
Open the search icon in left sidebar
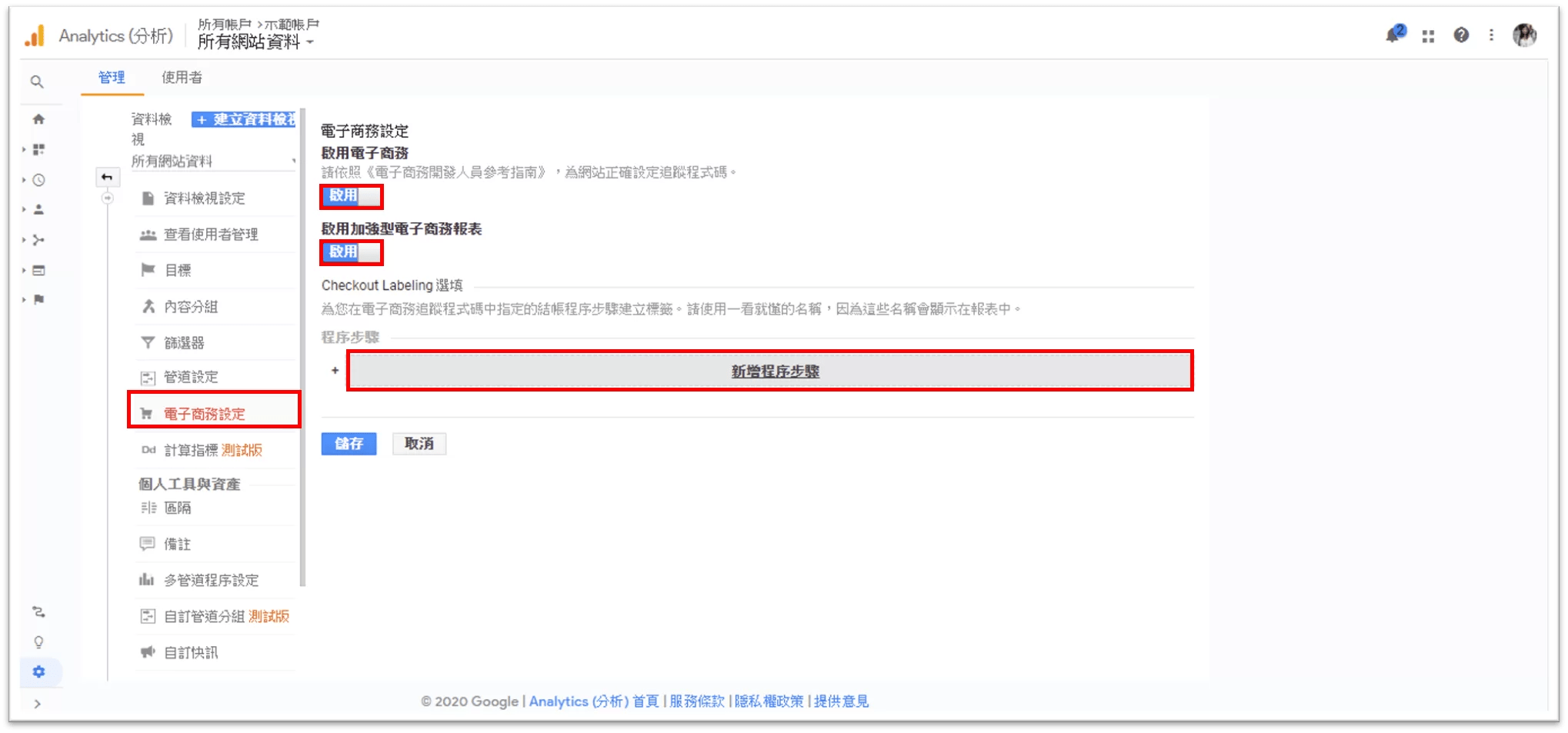pos(37,82)
